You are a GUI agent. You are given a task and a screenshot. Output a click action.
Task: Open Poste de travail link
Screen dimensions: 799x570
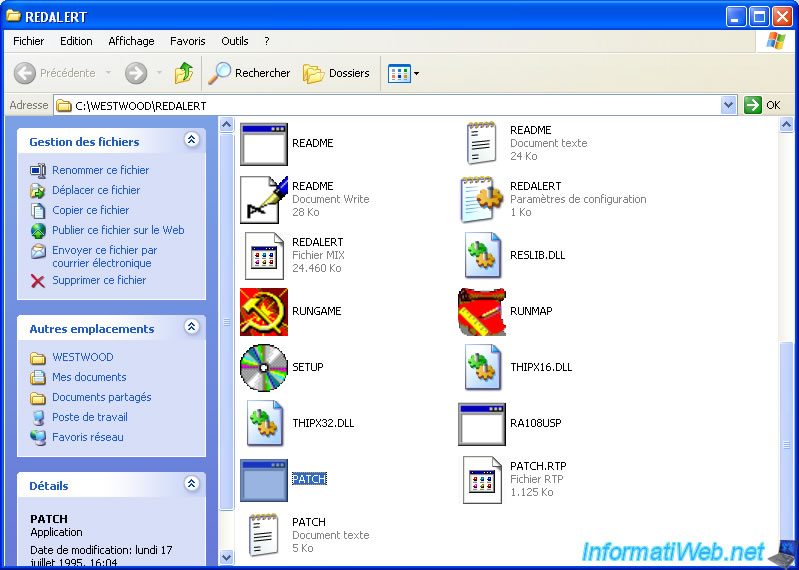(x=90, y=417)
